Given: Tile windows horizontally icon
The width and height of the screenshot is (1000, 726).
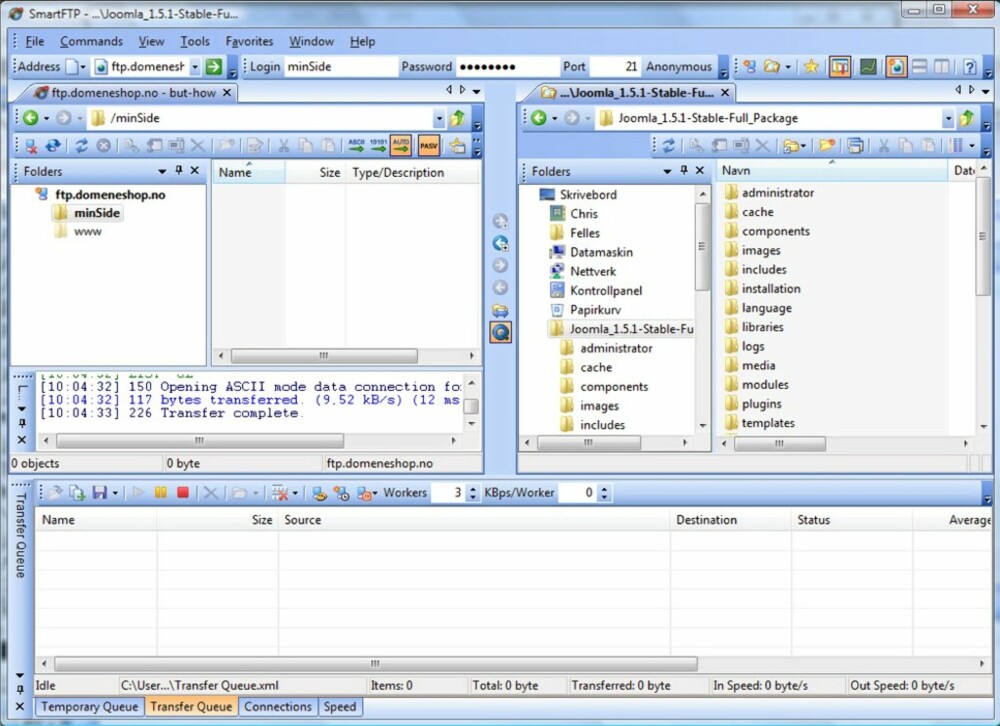Looking at the screenshot, I should 919,66.
